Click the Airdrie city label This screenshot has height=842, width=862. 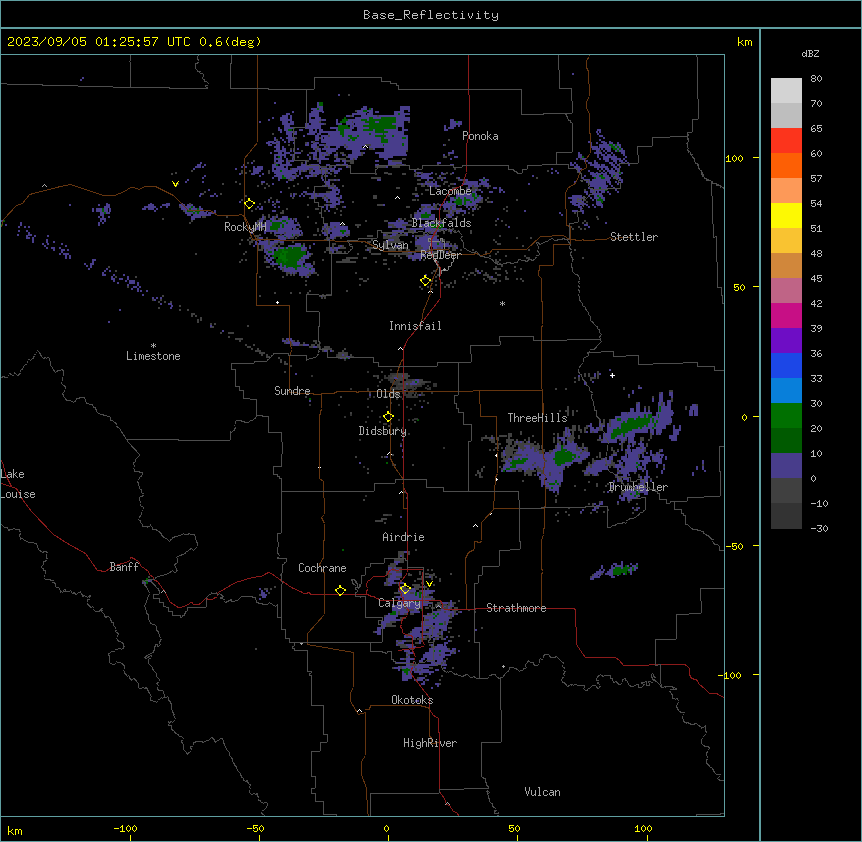tap(404, 537)
